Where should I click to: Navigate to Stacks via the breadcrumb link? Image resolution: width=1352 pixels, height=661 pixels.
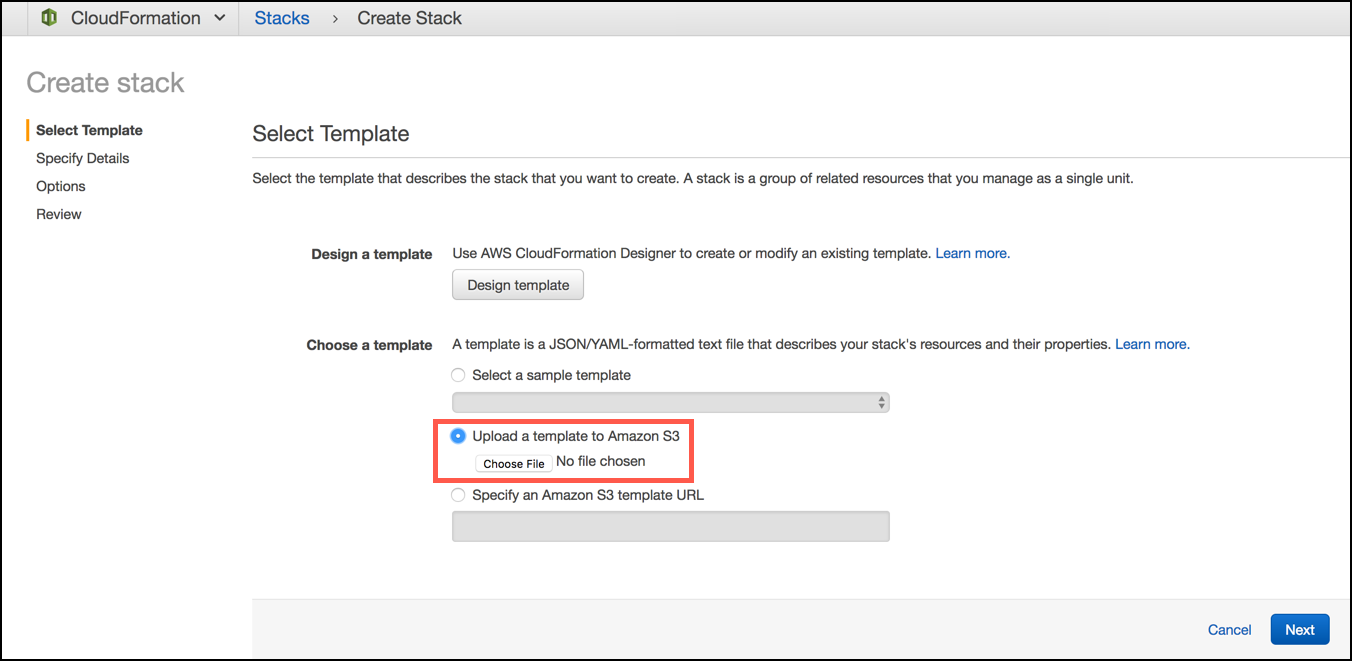(x=281, y=17)
